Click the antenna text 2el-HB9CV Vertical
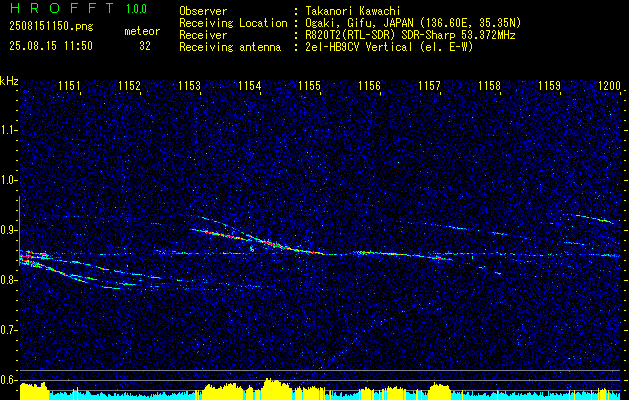Screen dimensions: 629x400 click(359, 47)
